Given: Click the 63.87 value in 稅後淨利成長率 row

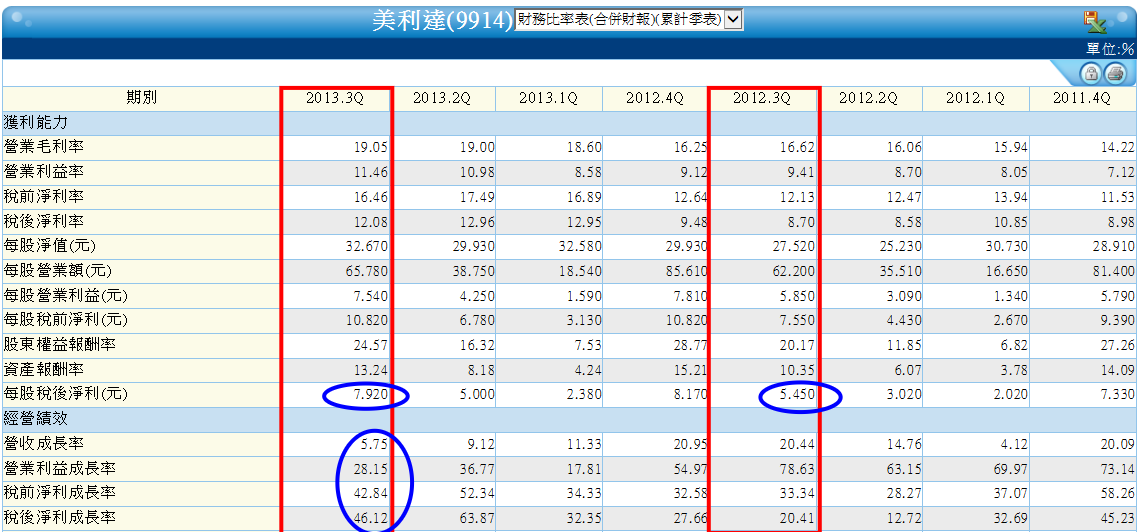Looking at the screenshot, I should coord(480,518).
